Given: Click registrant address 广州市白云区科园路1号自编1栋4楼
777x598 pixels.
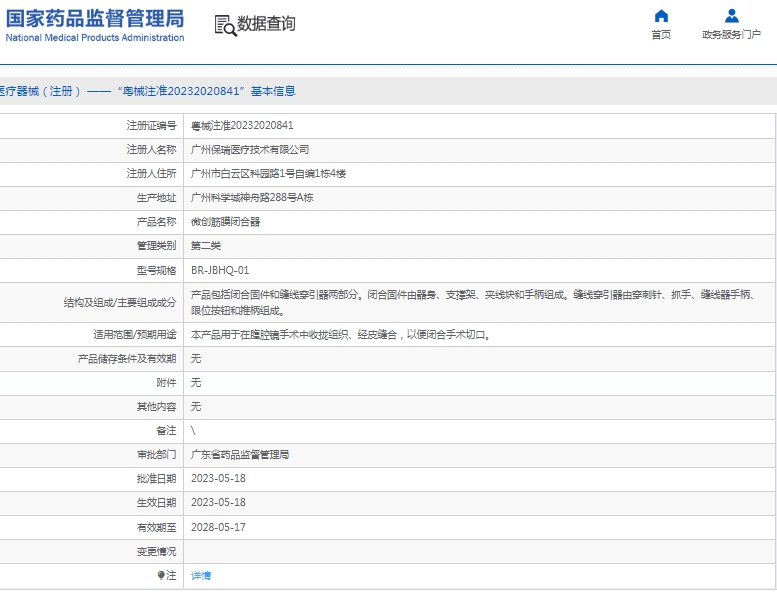Looking at the screenshot, I should pos(269,173).
